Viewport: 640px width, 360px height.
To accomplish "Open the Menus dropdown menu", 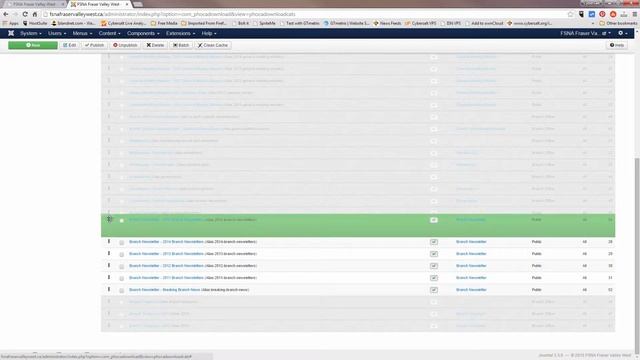I will [x=82, y=33].
